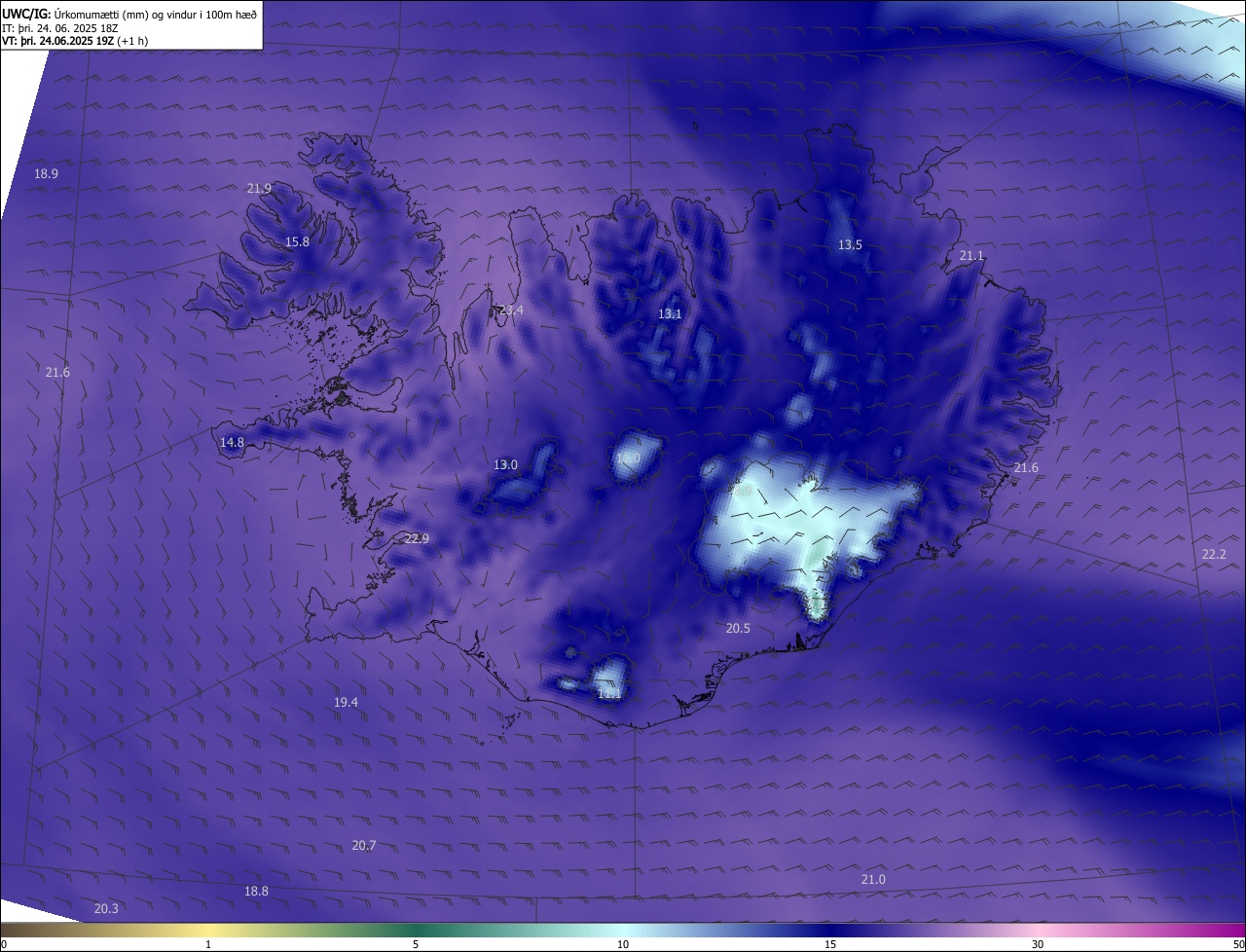Click the 21.0 value label
This screenshot has height=952, width=1246.
873,879
